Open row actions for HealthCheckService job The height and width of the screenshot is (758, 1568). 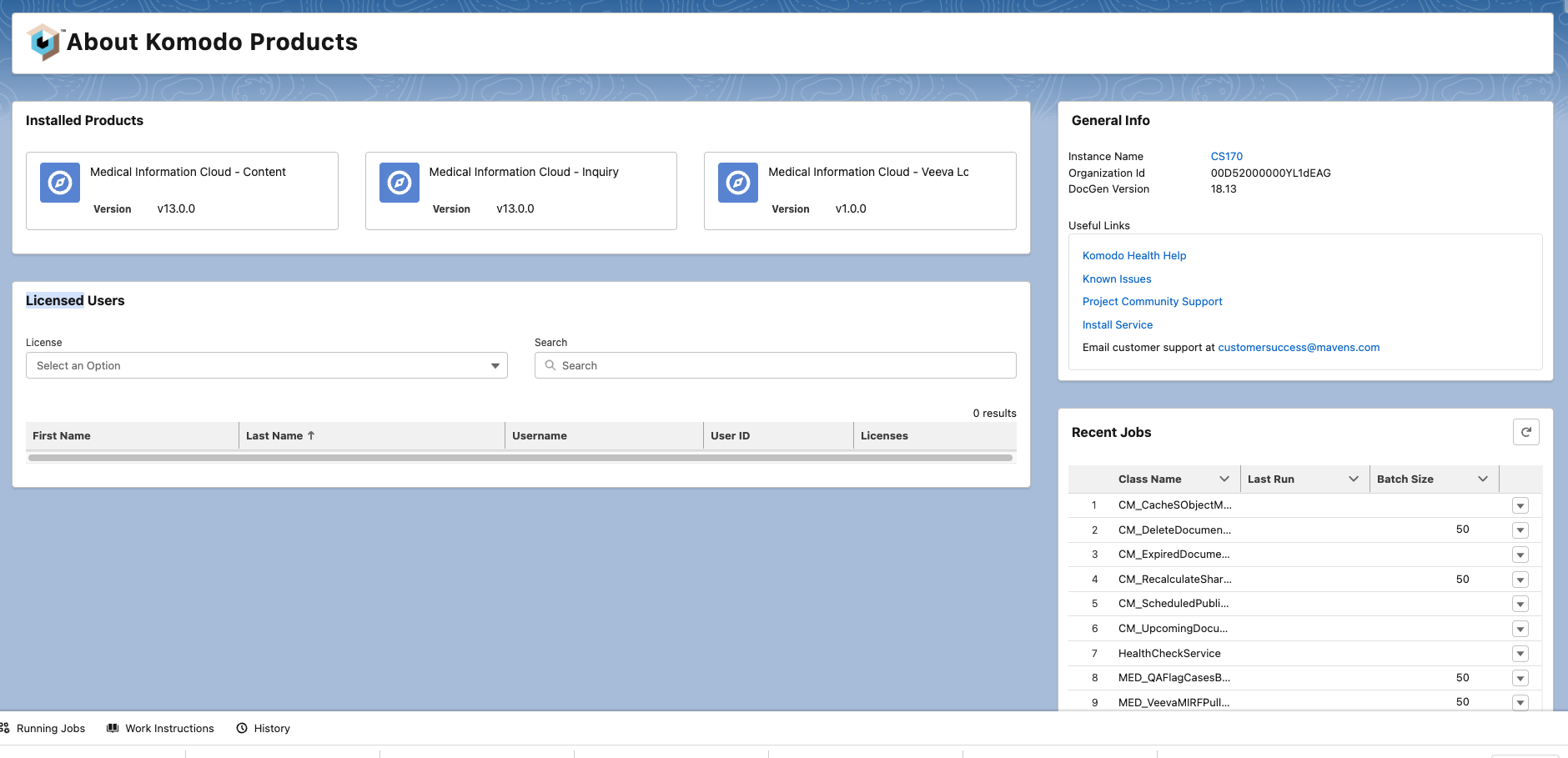1520,654
